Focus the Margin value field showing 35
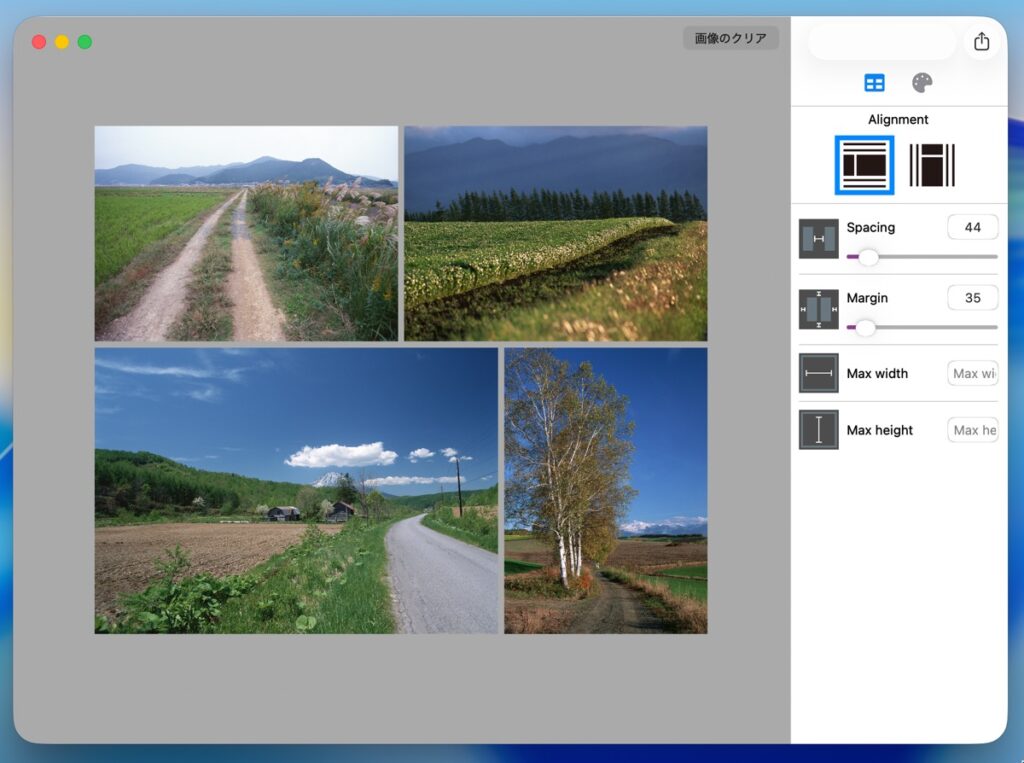1024x763 pixels. click(972, 298)
